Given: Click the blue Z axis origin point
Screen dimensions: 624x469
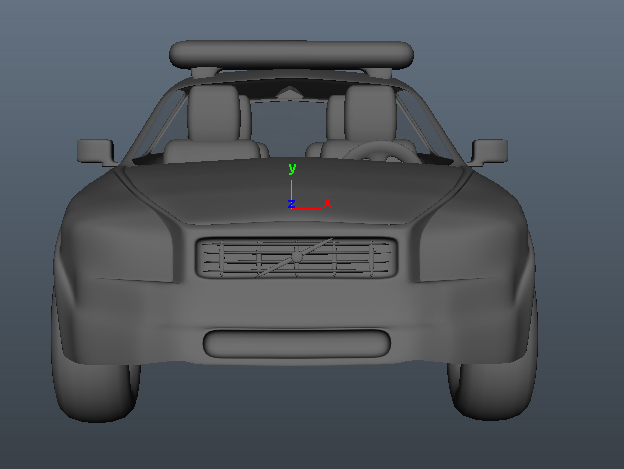Looking at the screenshot, I should click(291, 204).
